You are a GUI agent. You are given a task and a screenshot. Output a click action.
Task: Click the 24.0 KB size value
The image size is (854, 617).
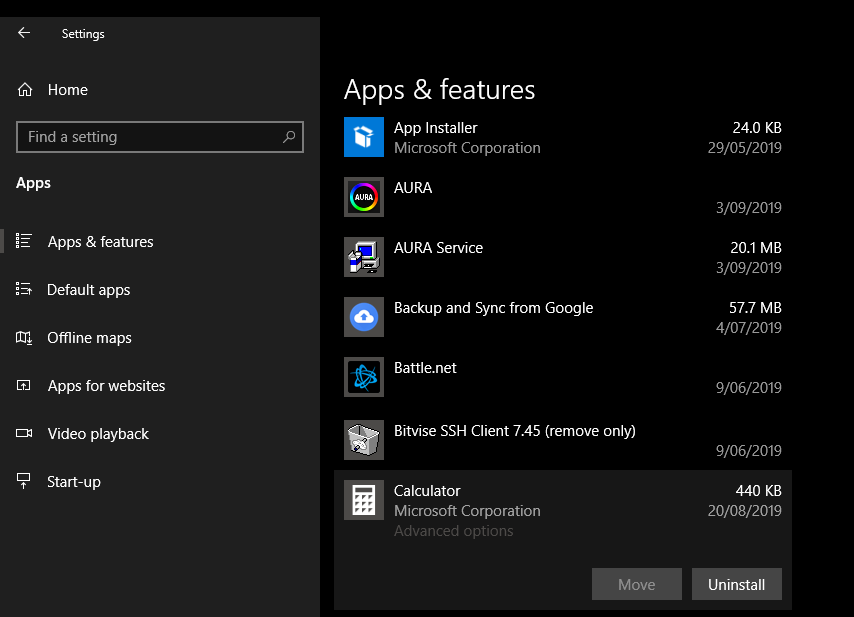tap(757, 128)
